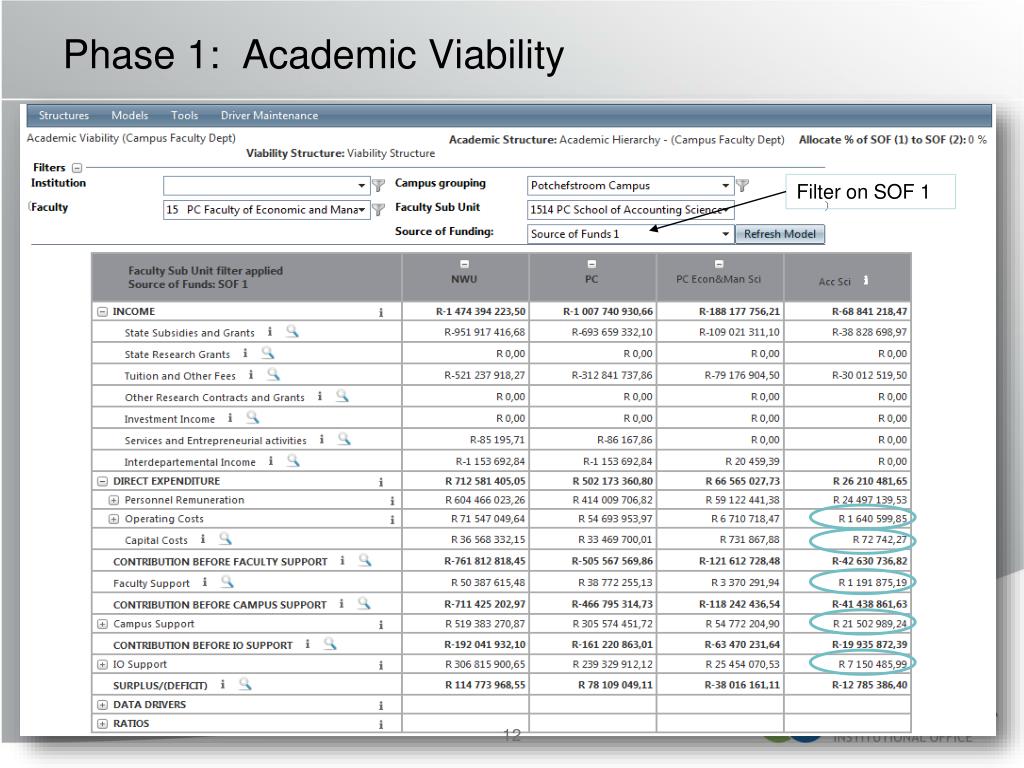The height and width of the screenshot is (768, 1024).
Task: Click magnifier for State Subsidies and Grants
Action: tap(292, 331)
